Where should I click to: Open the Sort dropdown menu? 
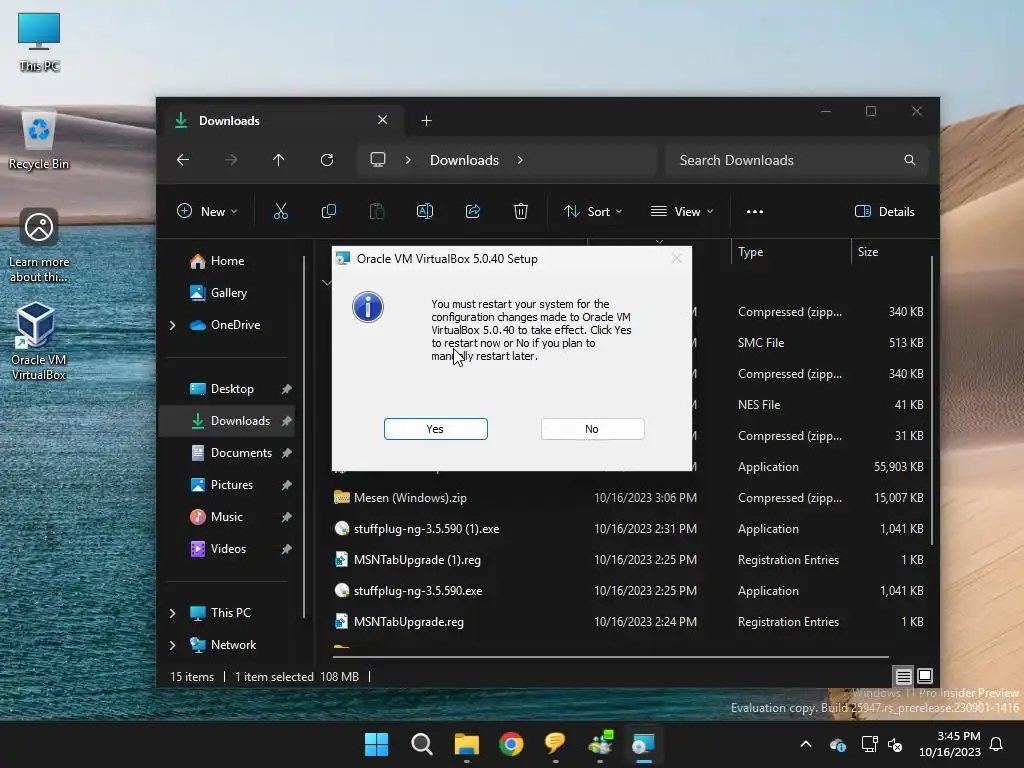coord(593,211)
